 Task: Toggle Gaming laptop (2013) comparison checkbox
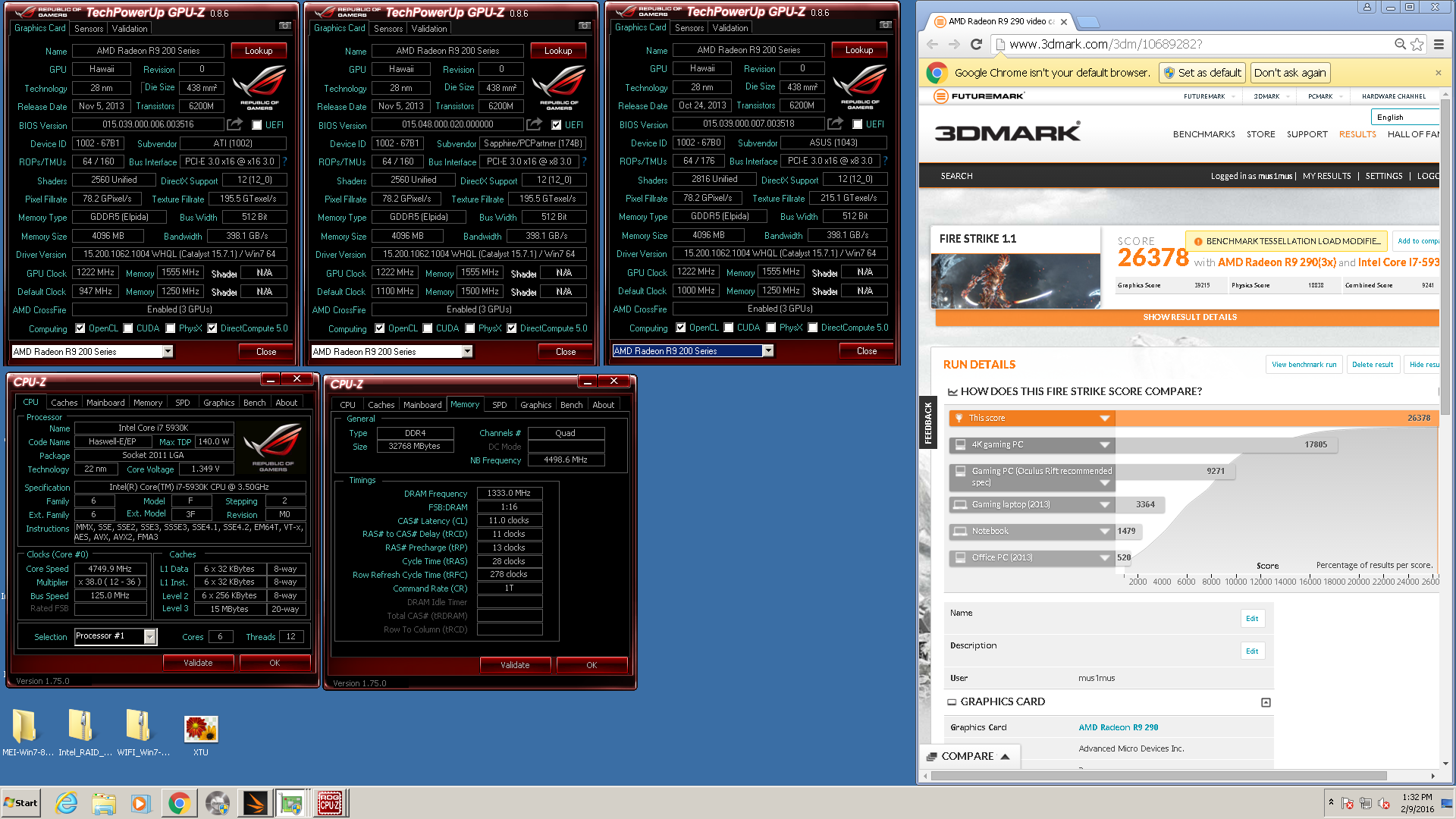pyautogui.click(x=960, y=504)
